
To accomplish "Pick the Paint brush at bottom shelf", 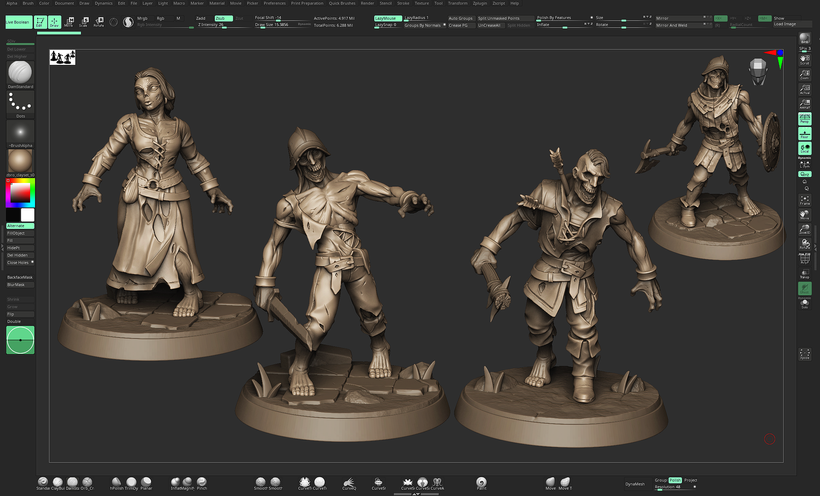I will (481, 482).
